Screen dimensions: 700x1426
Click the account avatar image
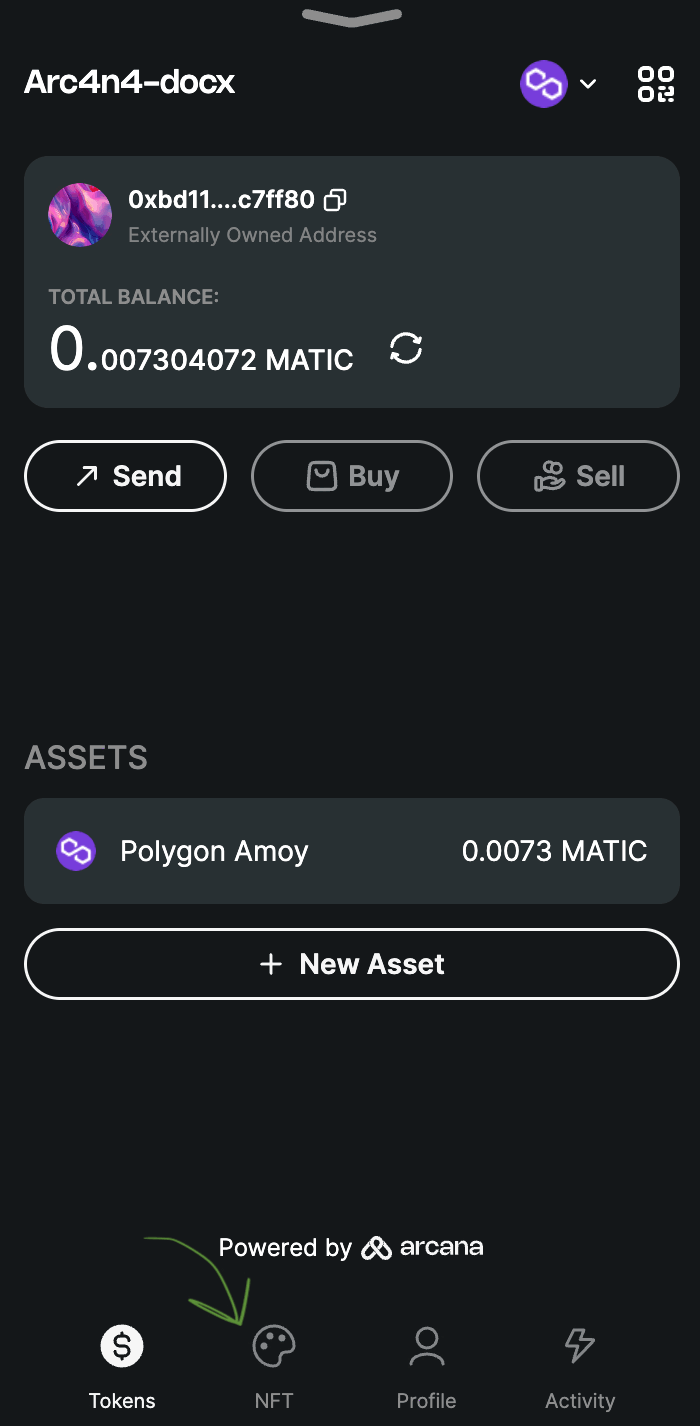coord(80,215)
